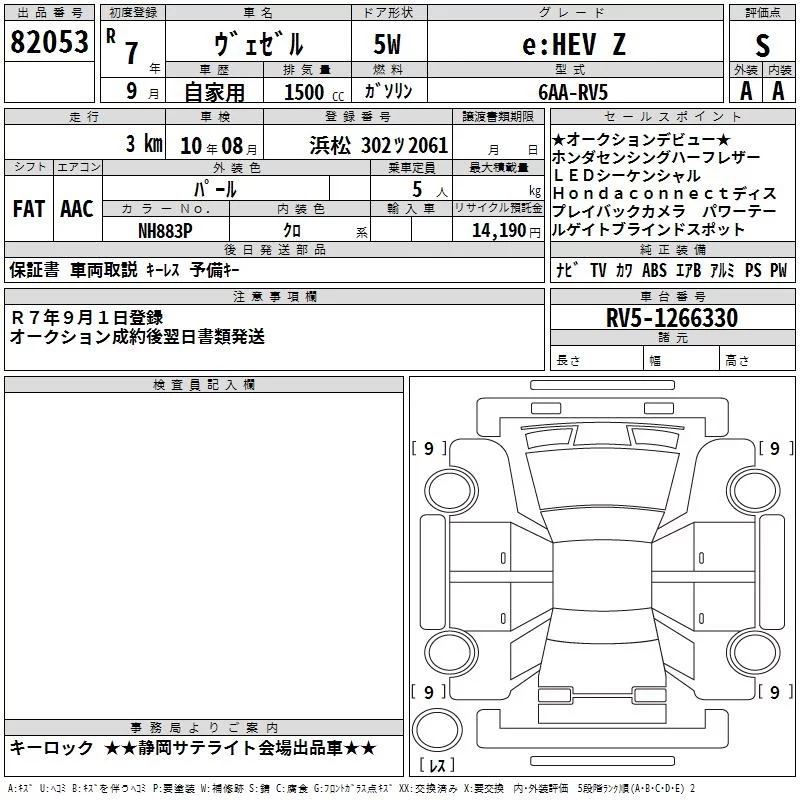Image resolution: width=800 pixels, height=800 pixels.
Task: Click vehicle history value 自家用
Action: click(214, 92)
